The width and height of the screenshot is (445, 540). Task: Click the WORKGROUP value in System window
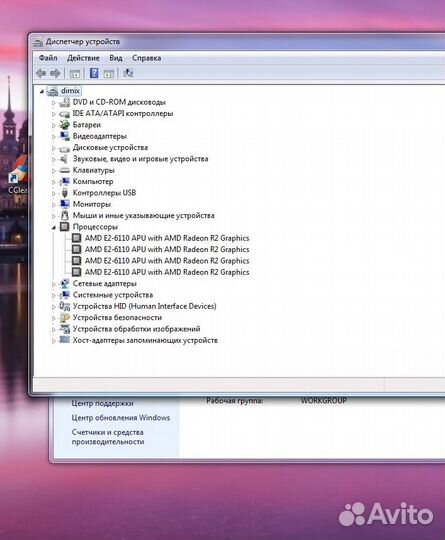point(324,401)
